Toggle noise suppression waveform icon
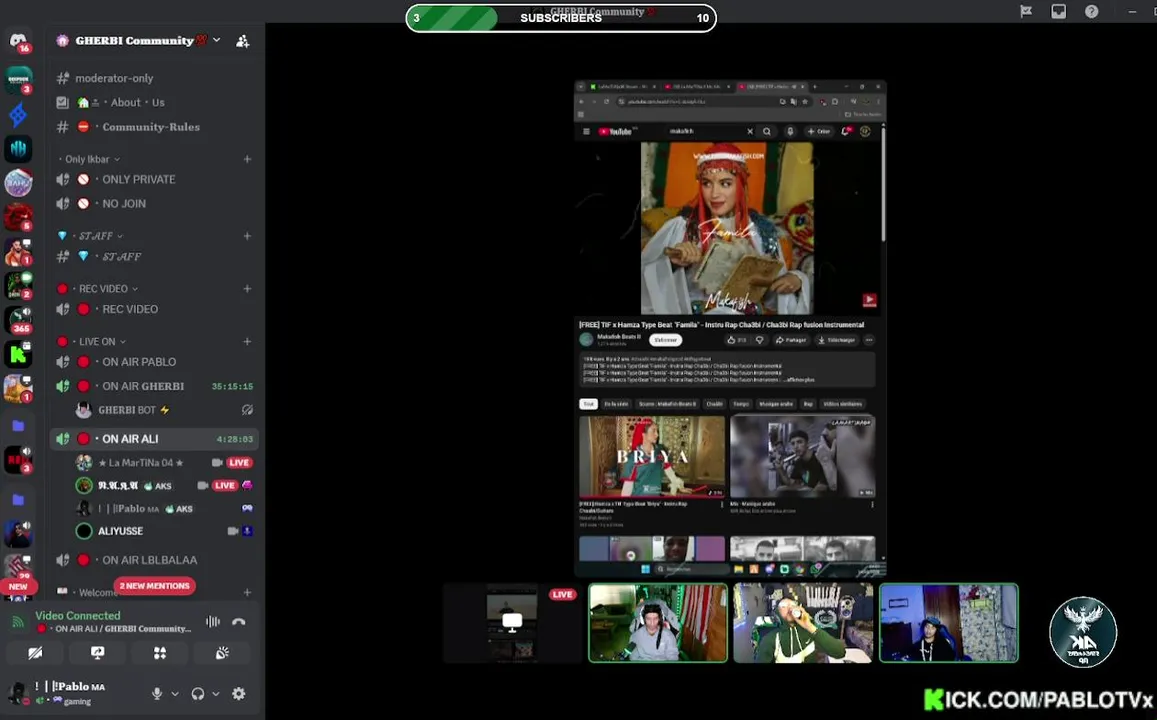Image resolution: width=1157 pixels, height=720 pixels. (x=213, y=622)
